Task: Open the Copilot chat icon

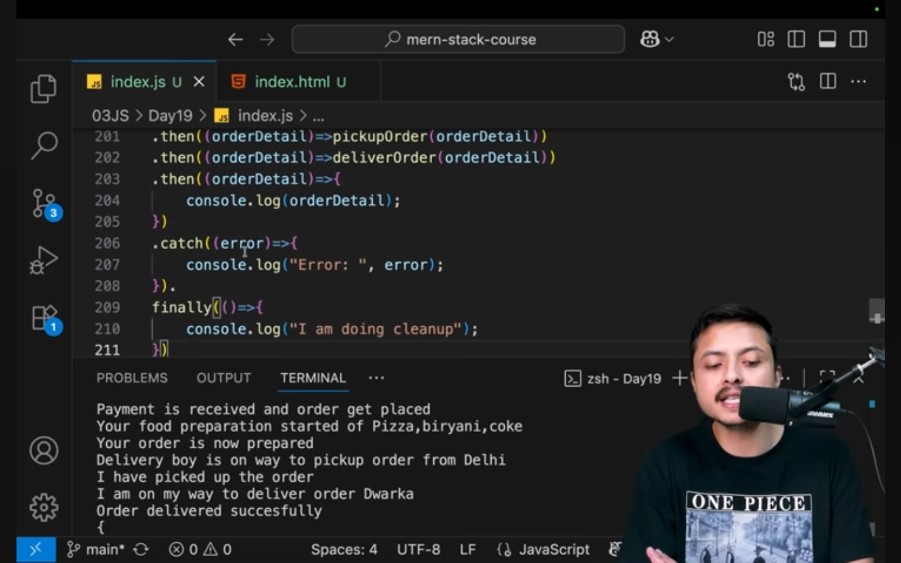Action: tap(650, 39)
